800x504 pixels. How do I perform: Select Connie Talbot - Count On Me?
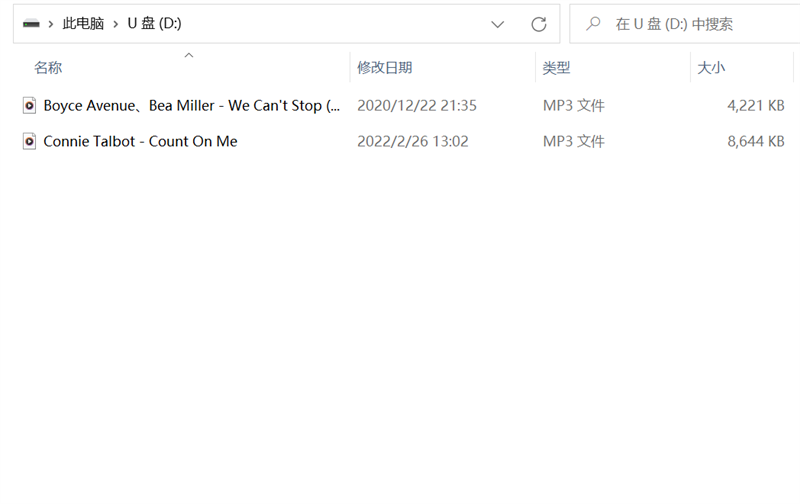tap(140, 142)
